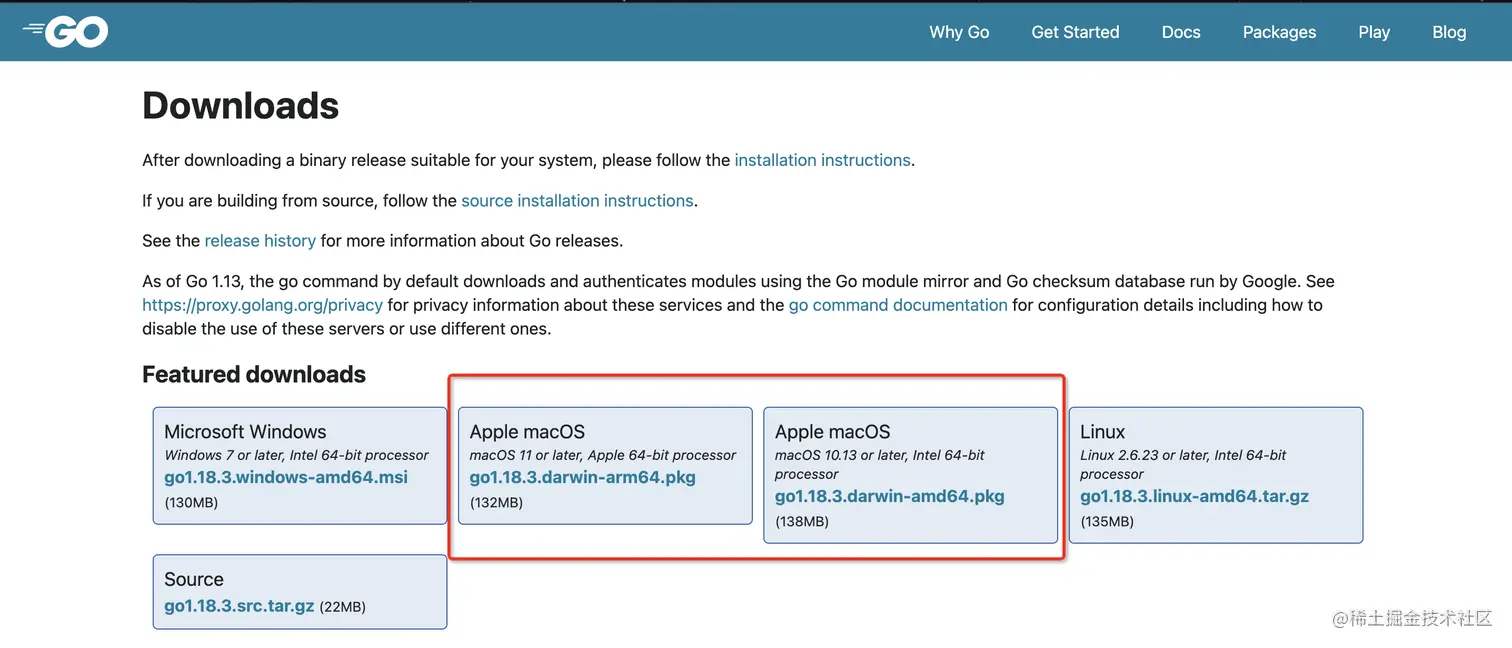
Task: Download go1.18.3.darwin-arm64.pkg package
Action: click(x=582, y=477)
